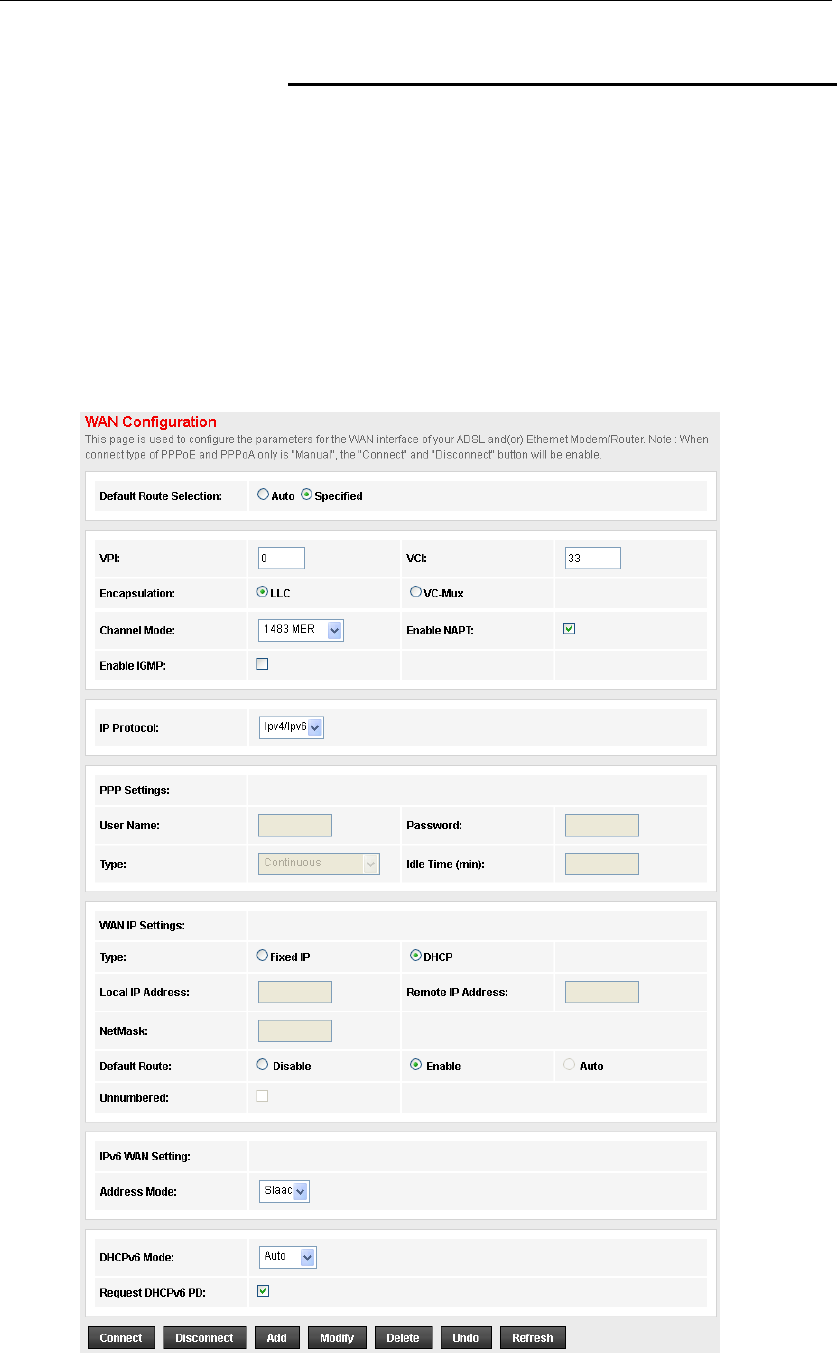837x1353 pixels.
Task: Set Default Route to Auto in WAN IP Settings
Action: click(570, 1065)
